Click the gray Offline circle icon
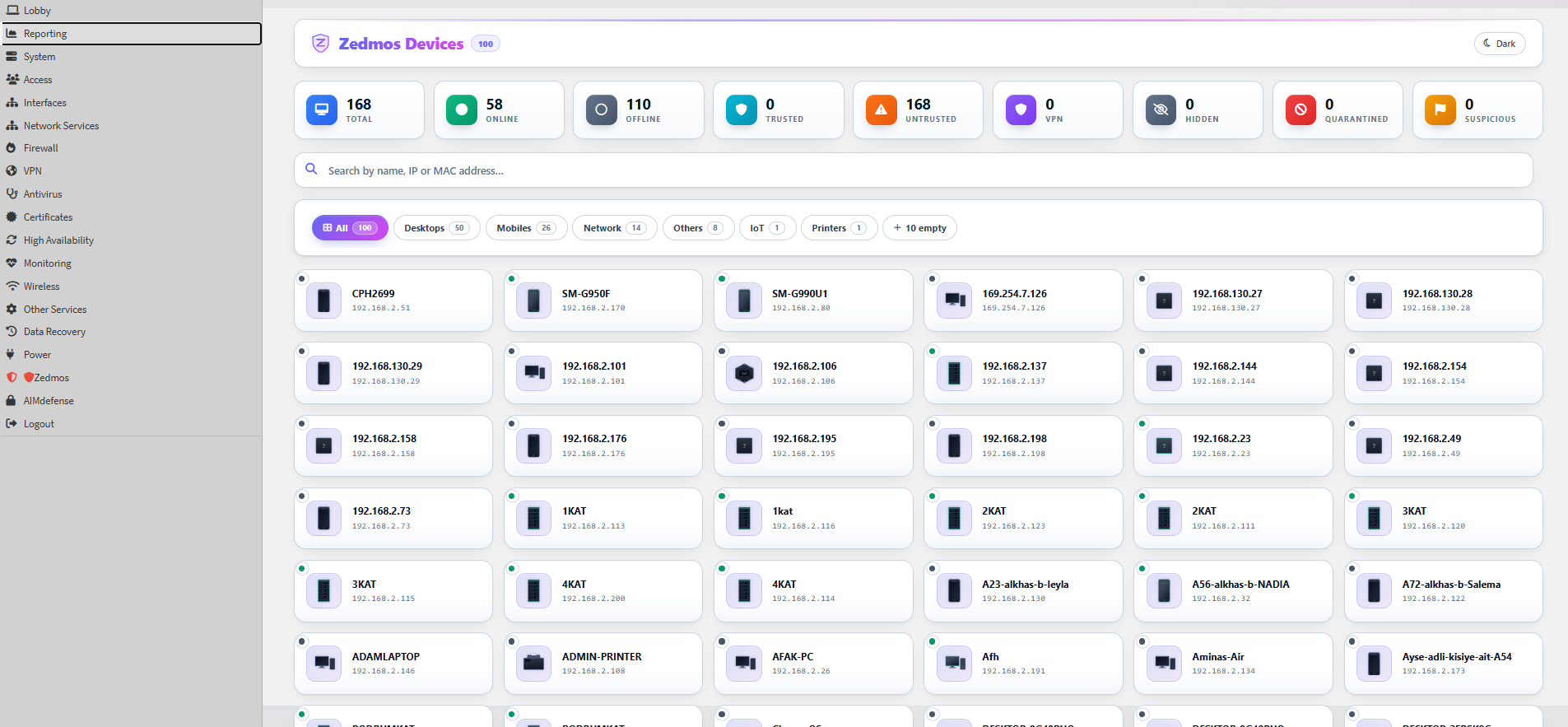The width and height of the screenshot is (1568, 727). pyautogui.click(x=602, y=110)
